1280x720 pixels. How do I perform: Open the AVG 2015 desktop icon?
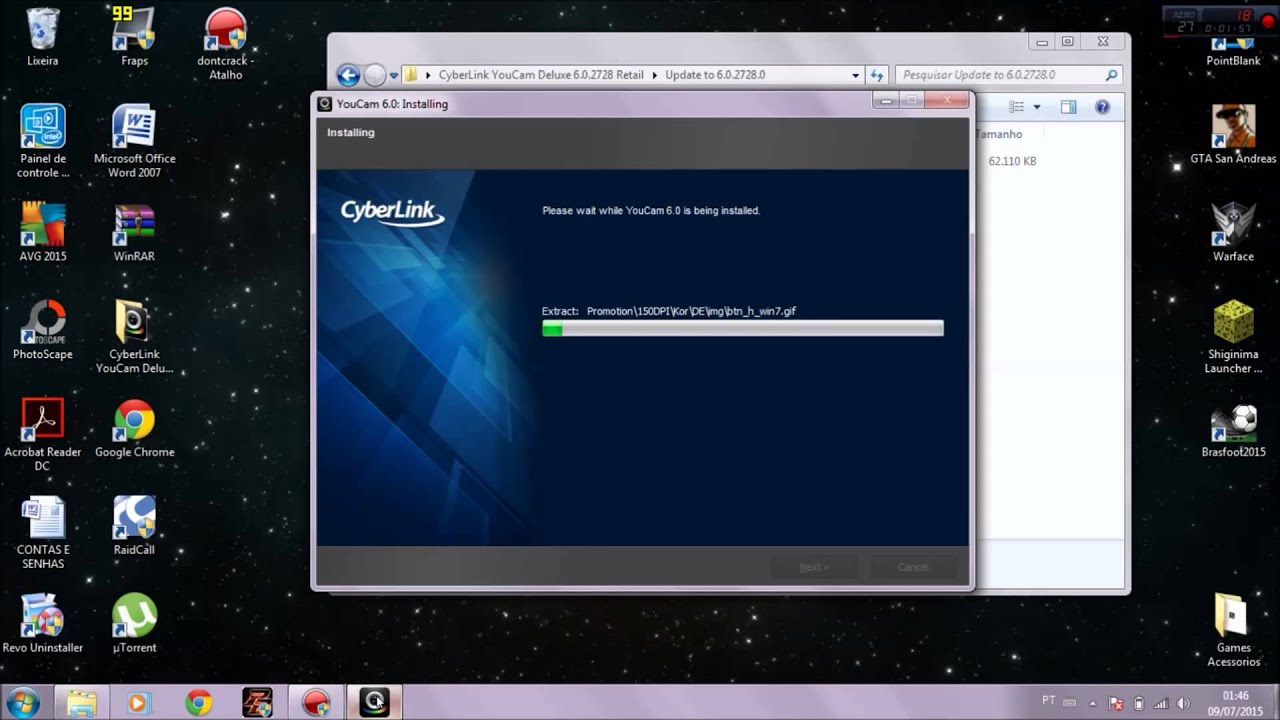(x=43, y=233)
